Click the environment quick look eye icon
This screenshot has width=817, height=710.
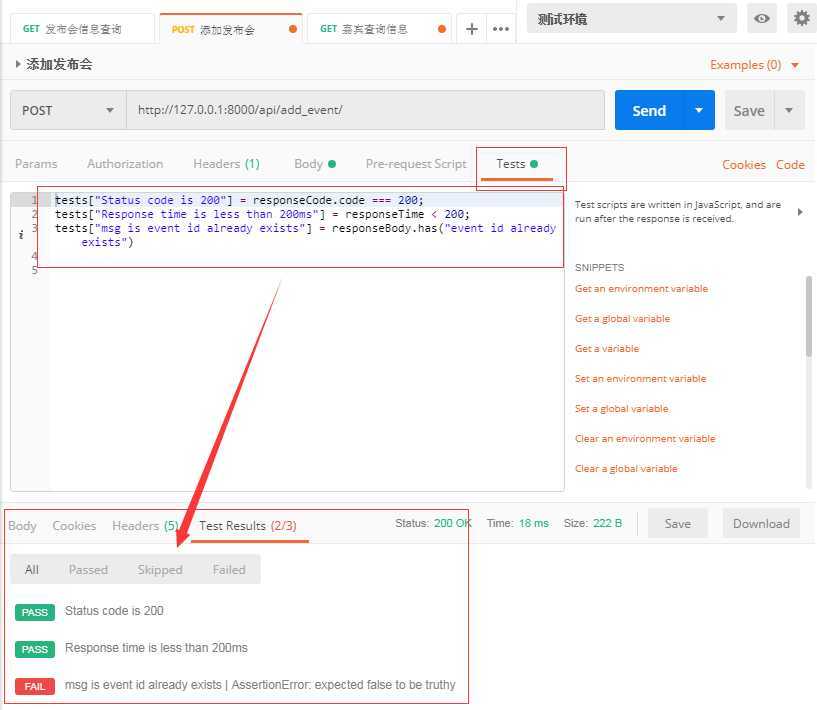point(762,18)
